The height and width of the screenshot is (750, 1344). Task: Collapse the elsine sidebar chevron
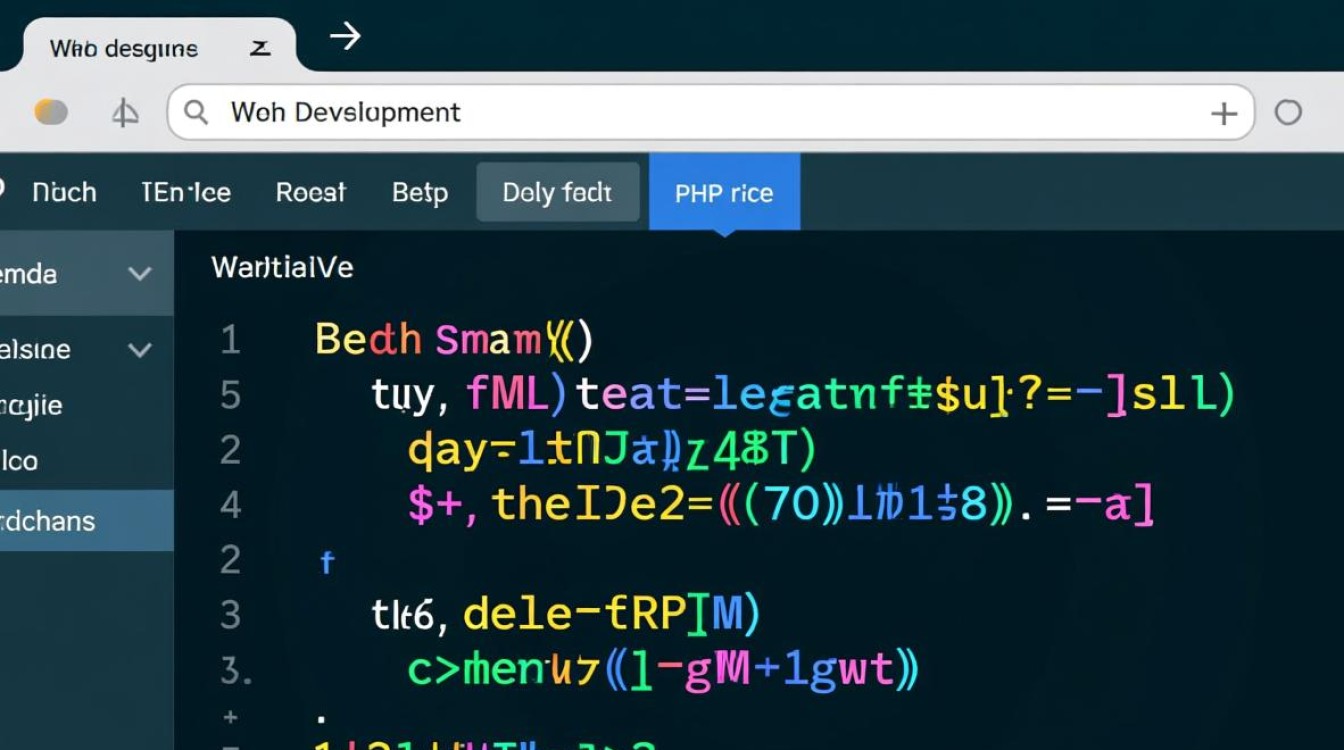(140, 350)
